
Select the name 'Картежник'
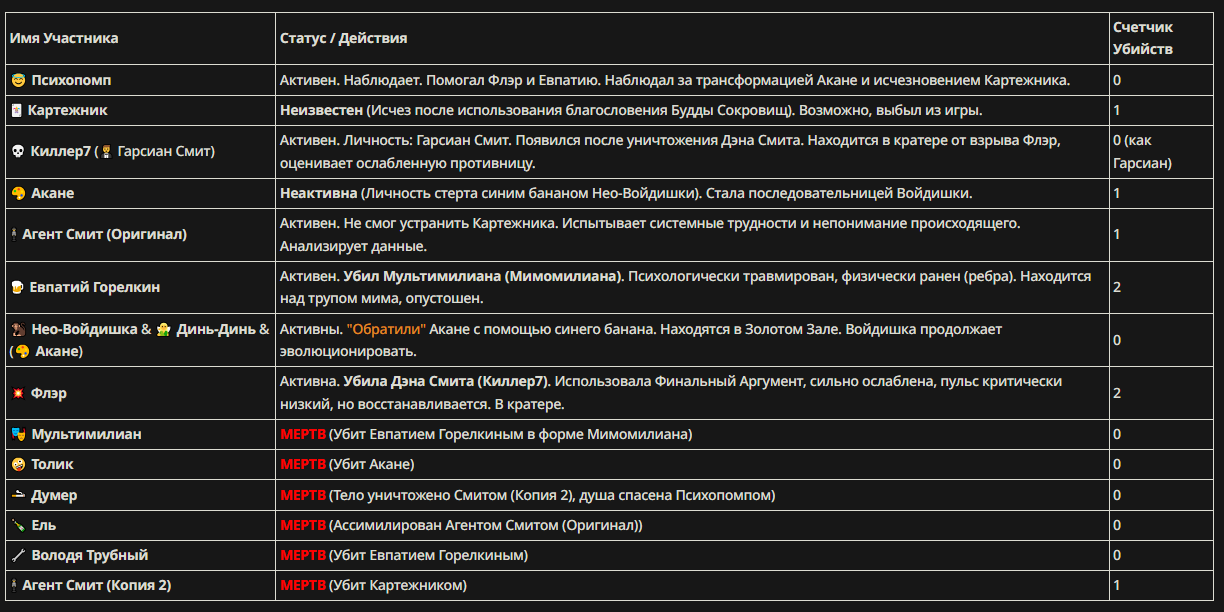(x=68, y=111)
